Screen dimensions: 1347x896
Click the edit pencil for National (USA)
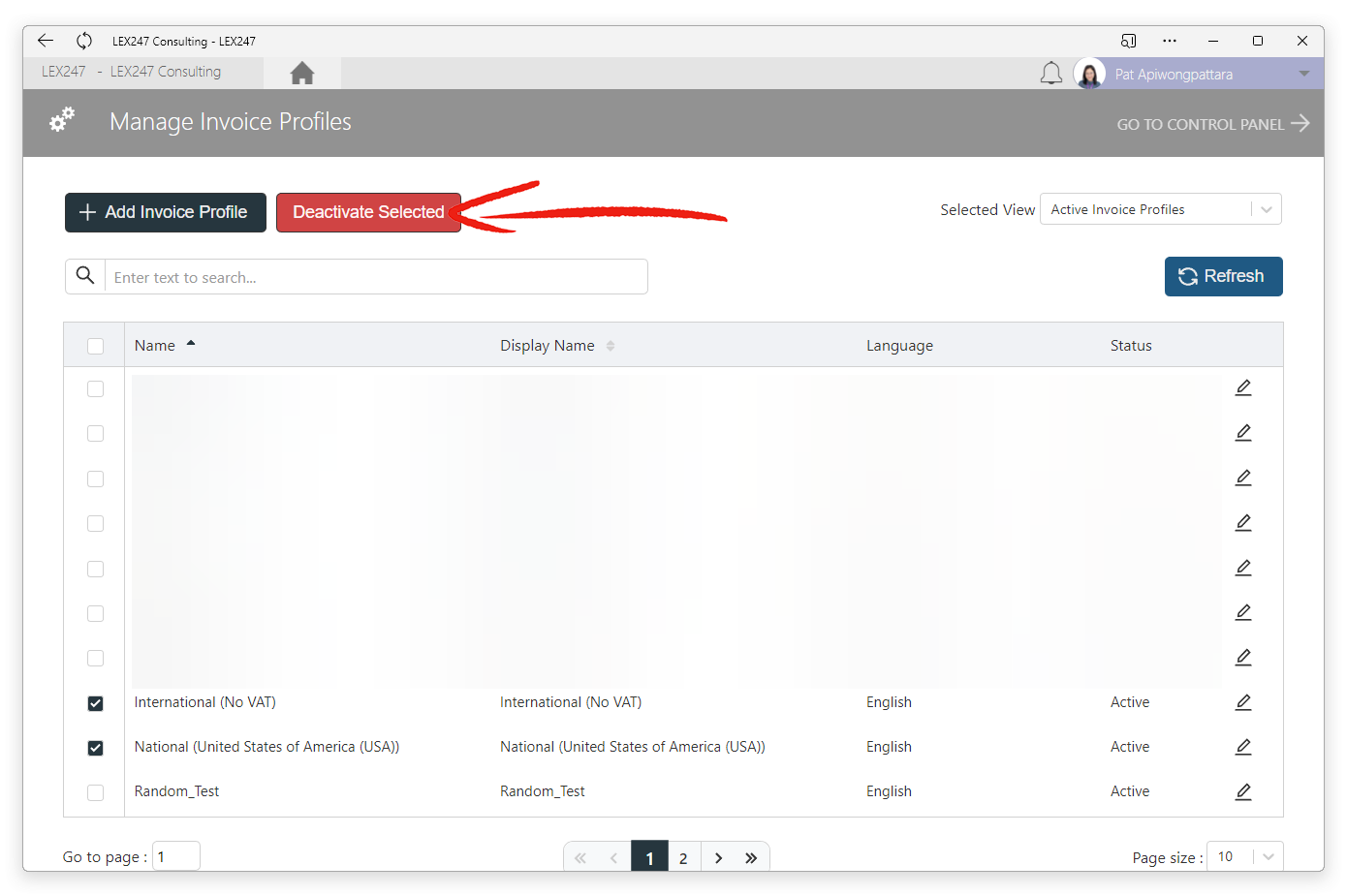coord(1243,747)
